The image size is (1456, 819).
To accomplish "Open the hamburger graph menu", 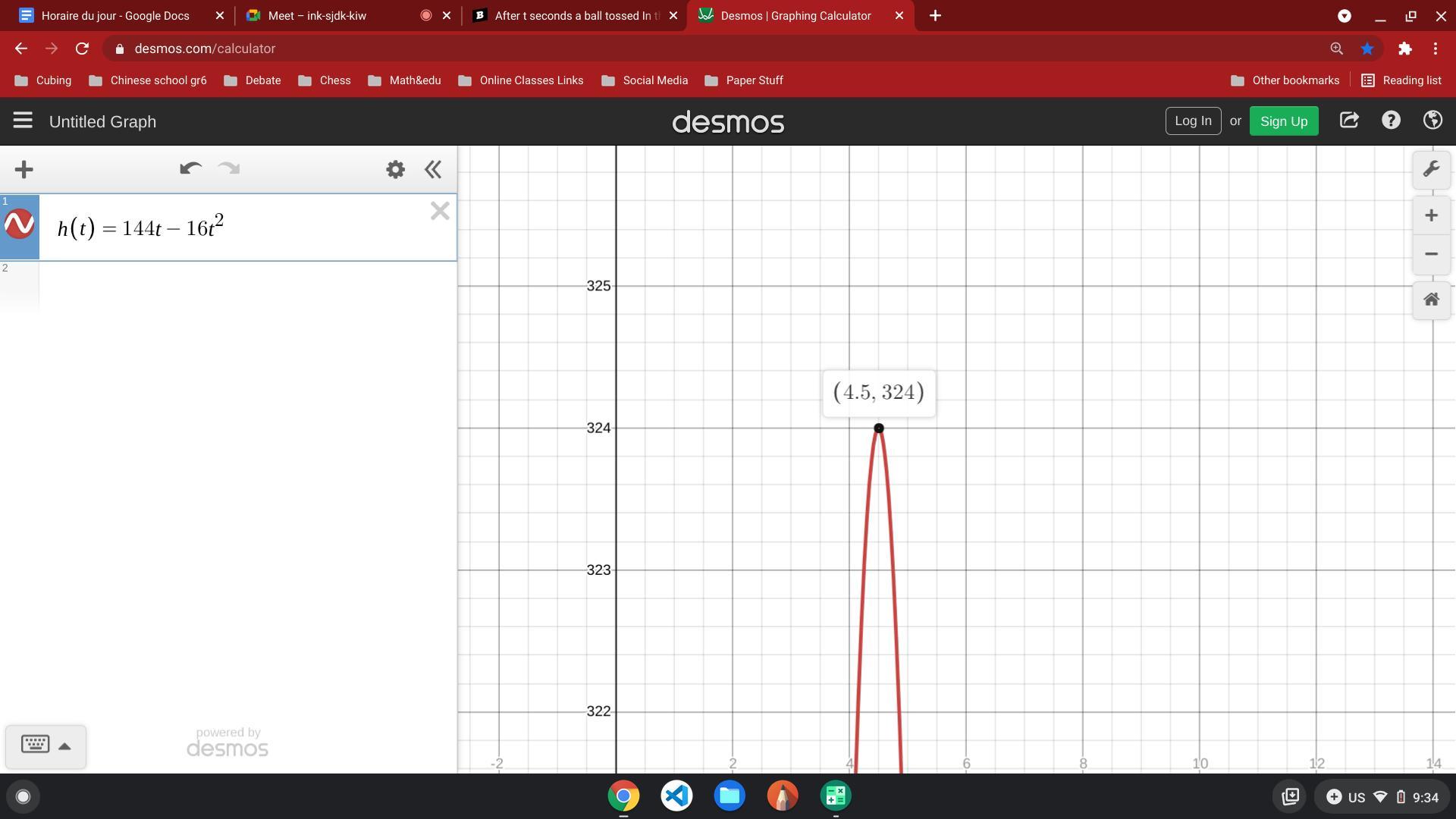I will [x=23, y=121].
